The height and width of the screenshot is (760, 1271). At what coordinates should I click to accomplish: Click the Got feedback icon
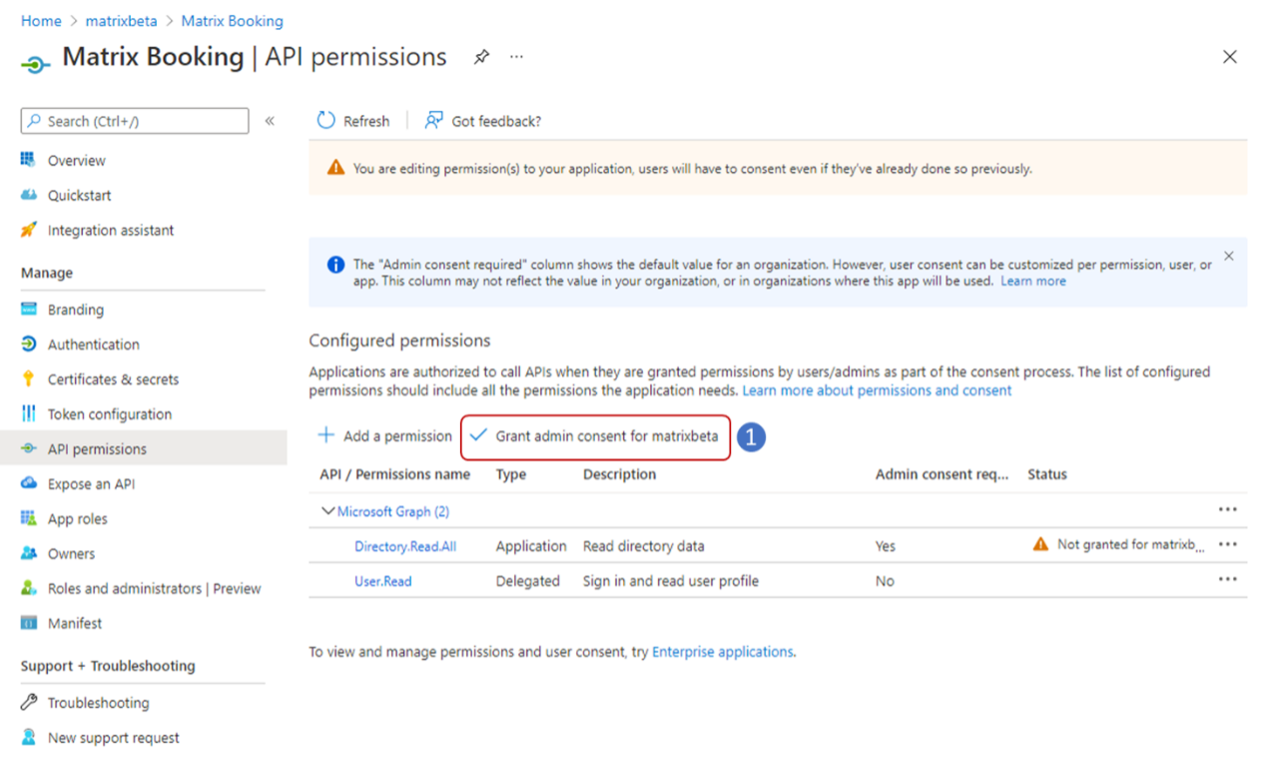[x=434, y=121]
